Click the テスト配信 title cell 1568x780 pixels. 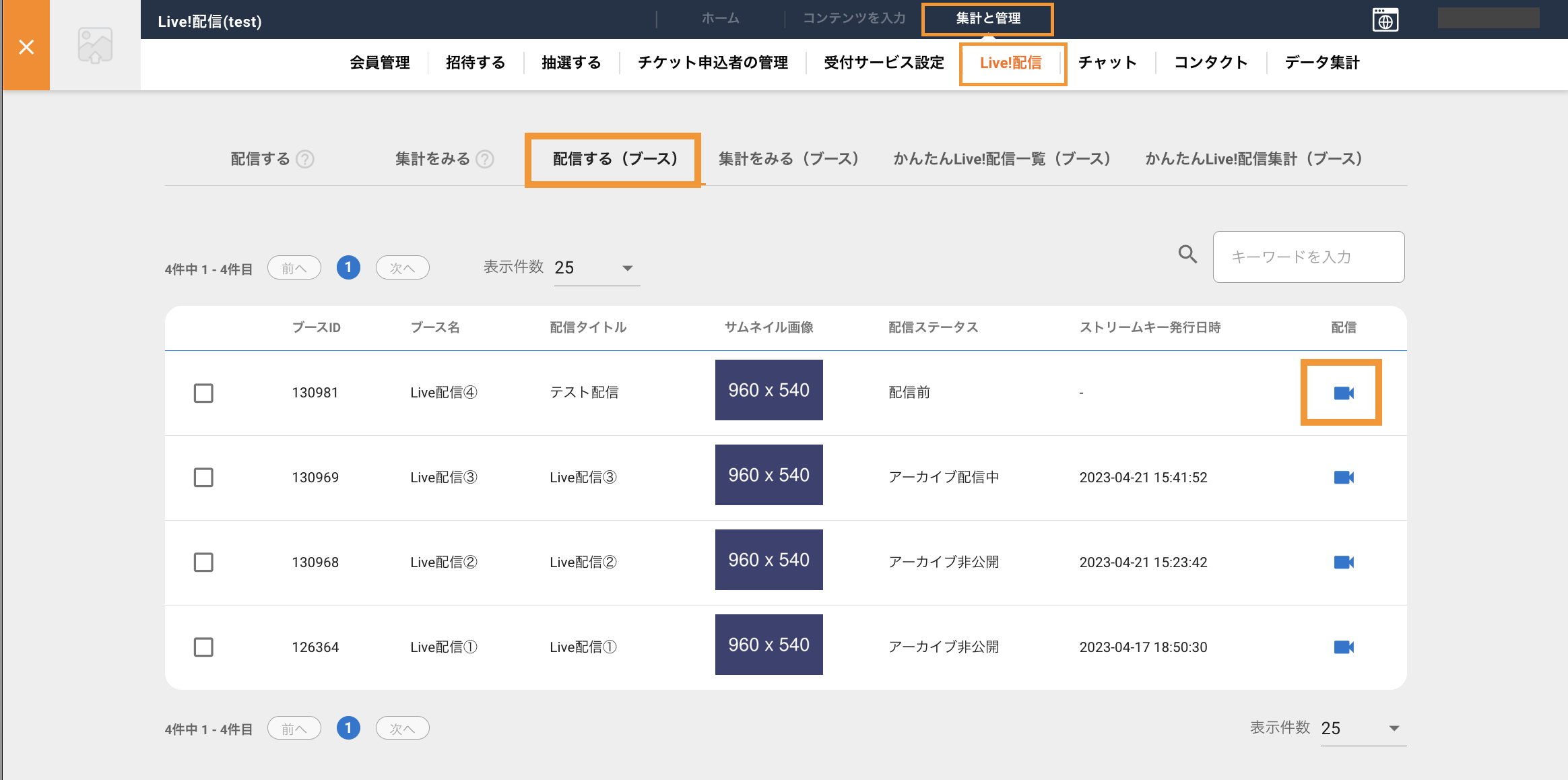pos(584,393)
